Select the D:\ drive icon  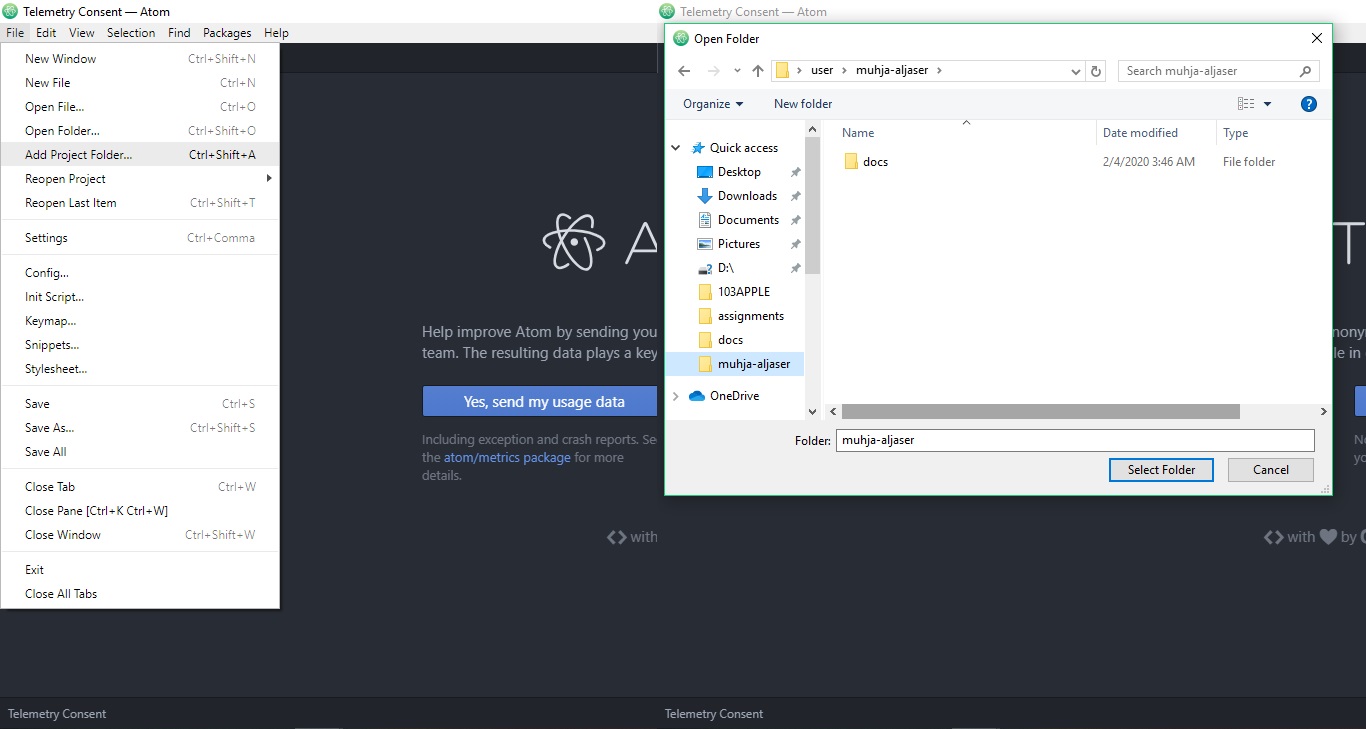tap(704, 268)
